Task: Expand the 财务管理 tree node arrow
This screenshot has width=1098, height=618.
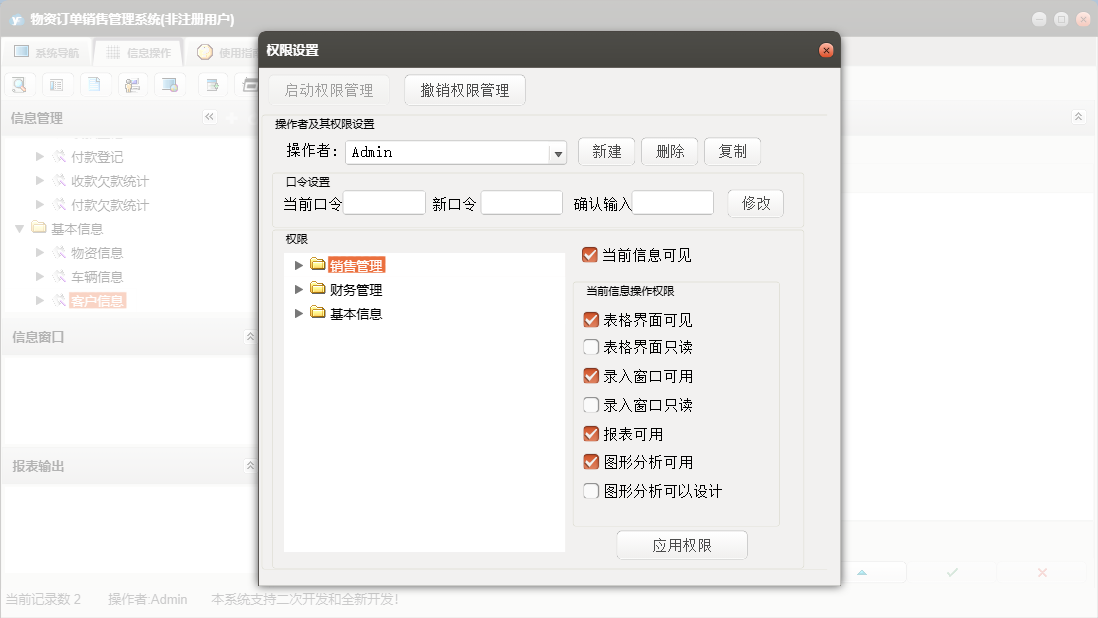Action: click(298, 289)
